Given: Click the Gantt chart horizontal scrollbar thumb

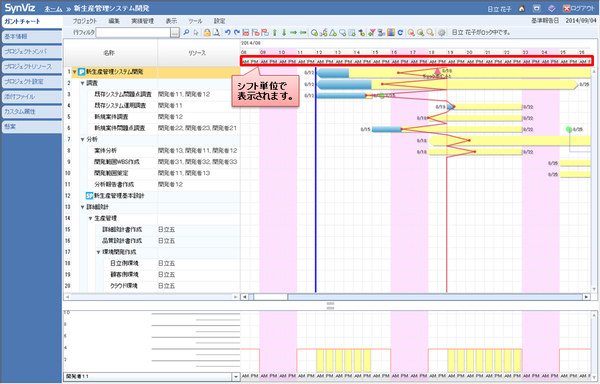Looking at the screenshot, I should click(x=271, y=297).
